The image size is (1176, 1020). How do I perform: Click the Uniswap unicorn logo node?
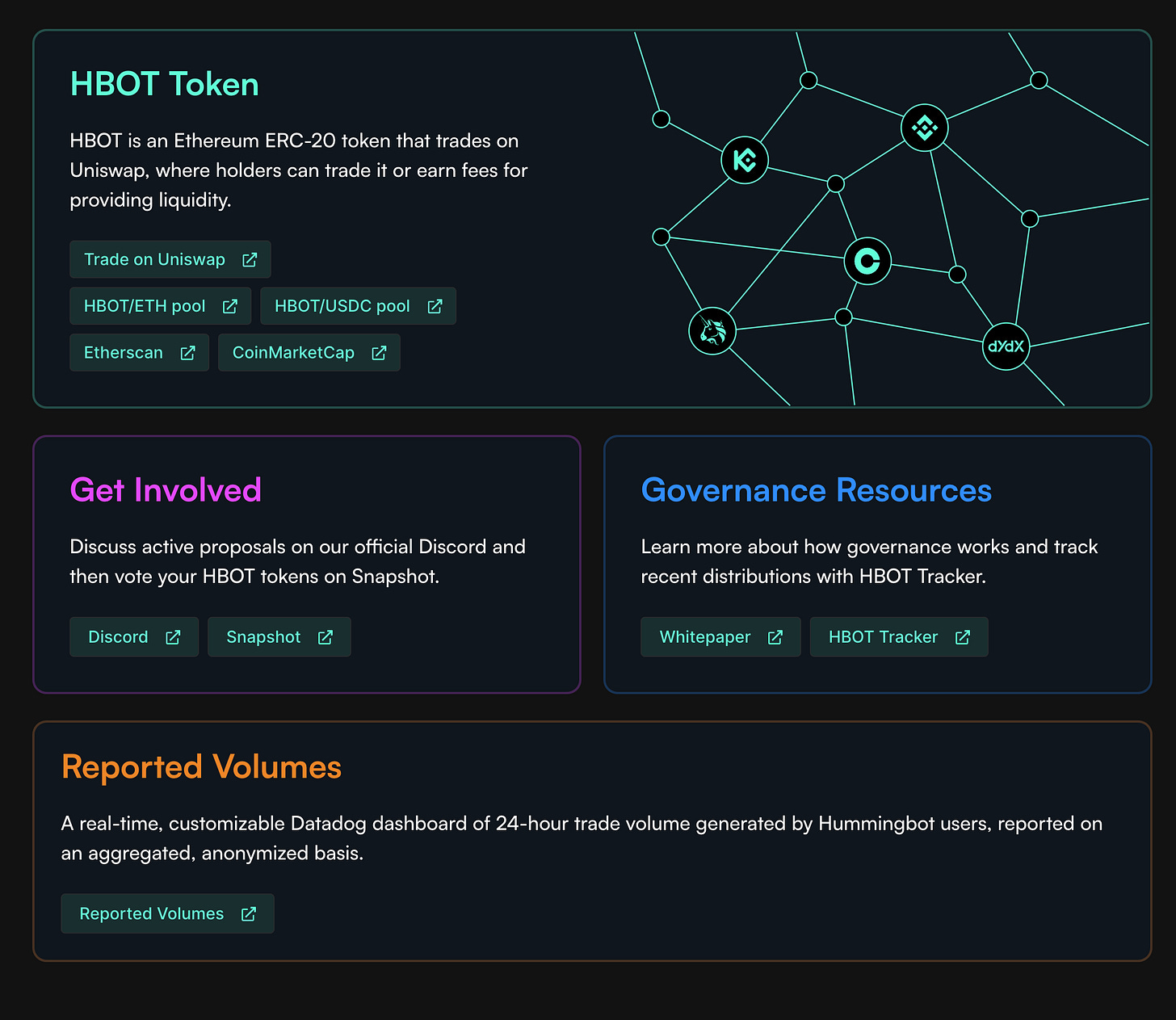pyautogui.click(x=712, y=331)
